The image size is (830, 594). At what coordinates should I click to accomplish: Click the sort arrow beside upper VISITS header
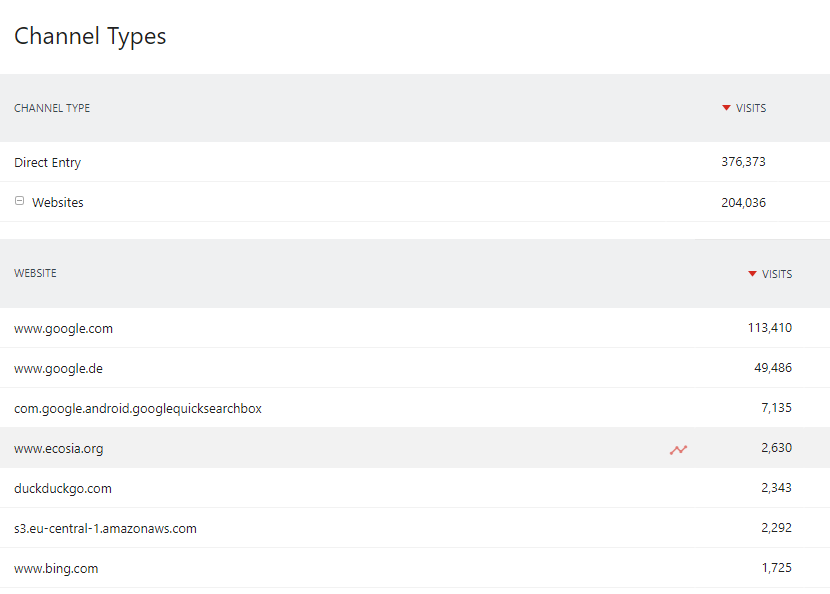coord(726,108)
